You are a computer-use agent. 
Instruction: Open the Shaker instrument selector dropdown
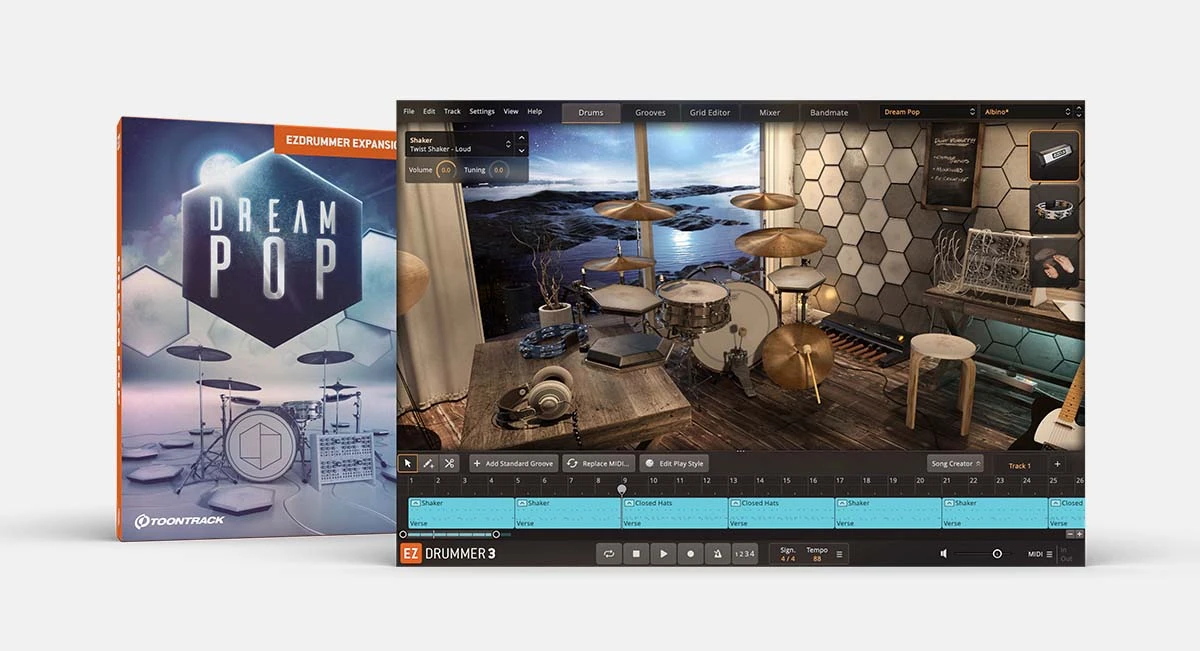click(x=460, y=144)
